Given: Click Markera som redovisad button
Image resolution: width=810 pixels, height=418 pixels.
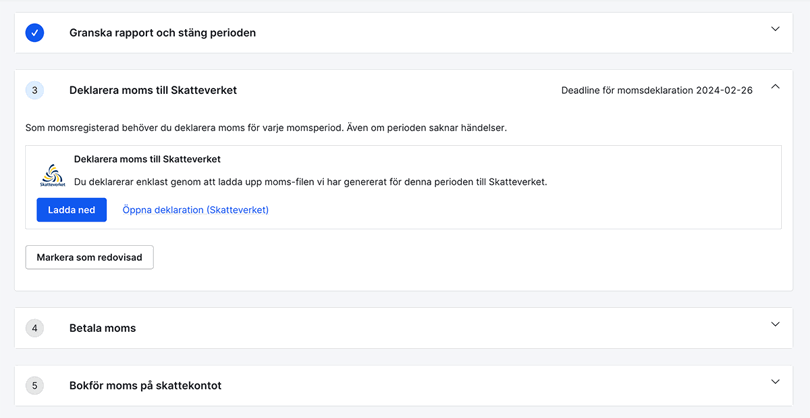Looking at the screenshot, I should click(89, 257).
